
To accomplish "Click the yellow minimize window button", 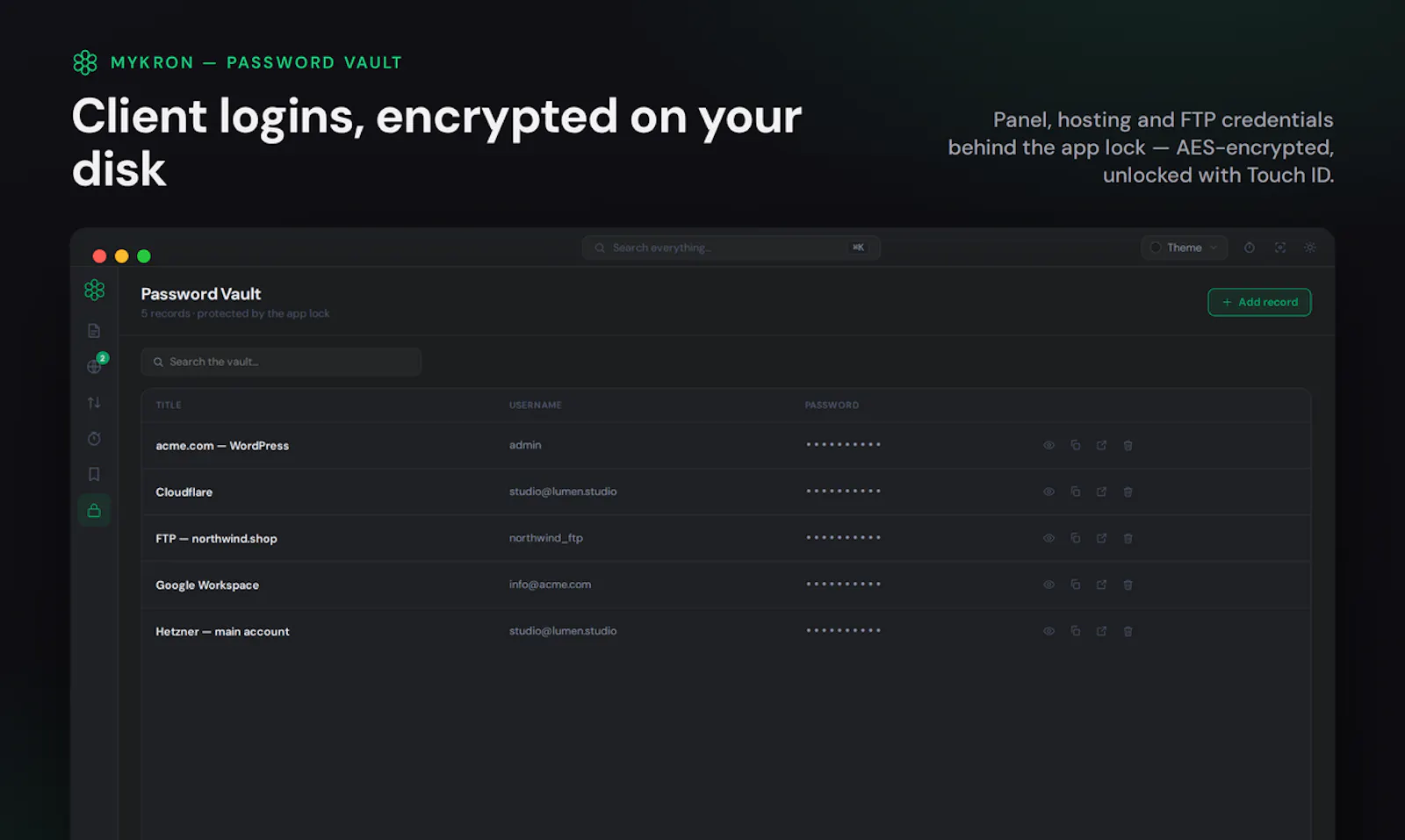I will pos(122,256).
